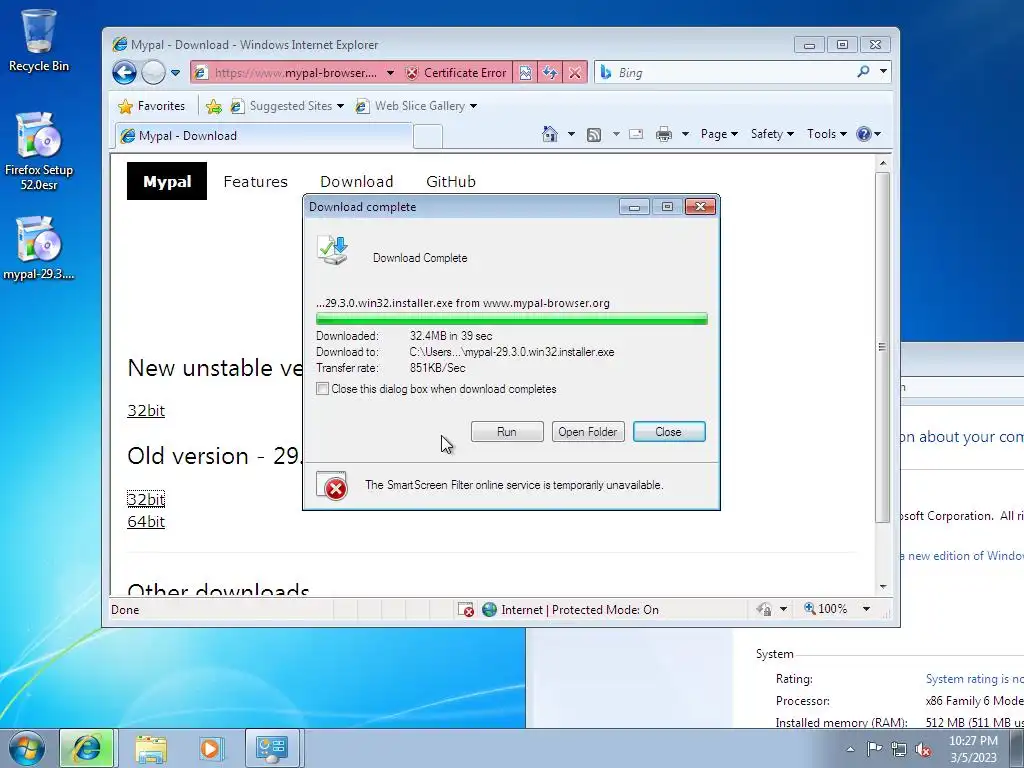Open the Favorites star button
1024x768 pixels.
(x=152, y=106)
